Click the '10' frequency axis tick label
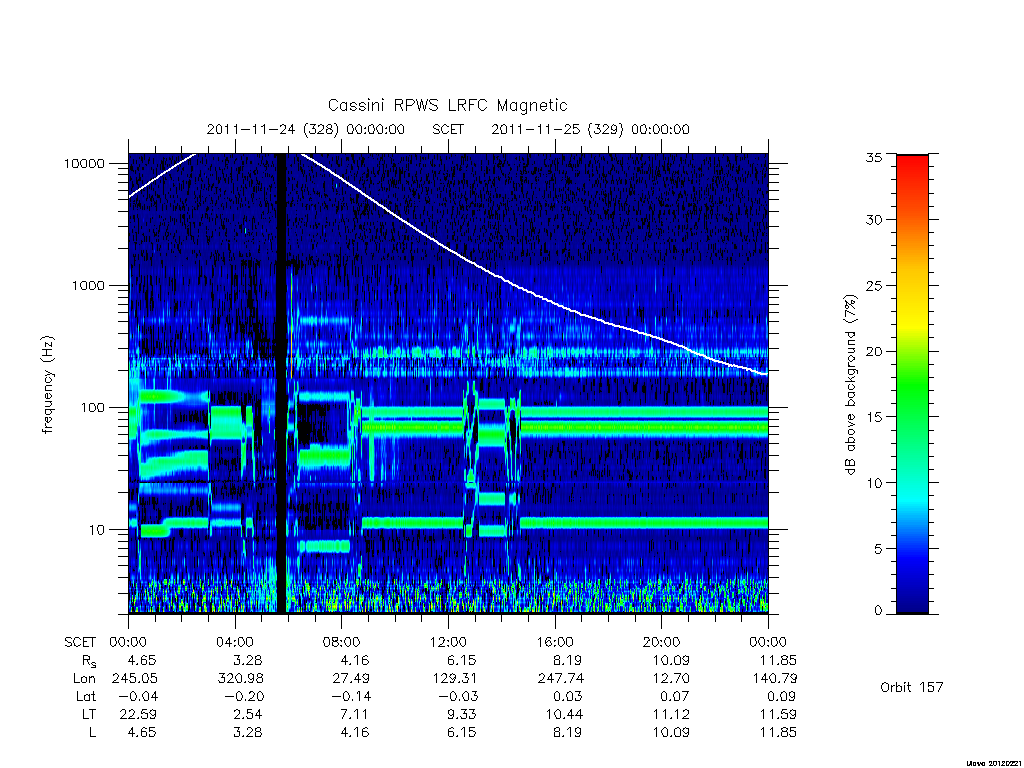The height and width of the screenshot is (768, 1024). 96,530
